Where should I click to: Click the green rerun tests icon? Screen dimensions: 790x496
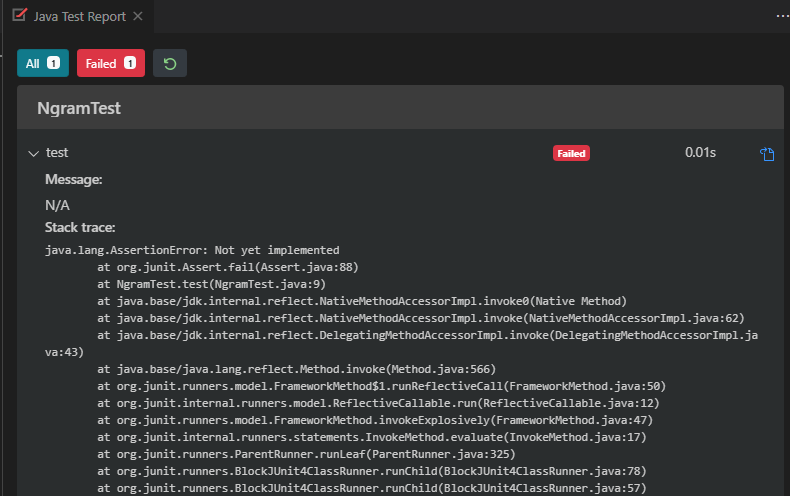tap(170, 63)
